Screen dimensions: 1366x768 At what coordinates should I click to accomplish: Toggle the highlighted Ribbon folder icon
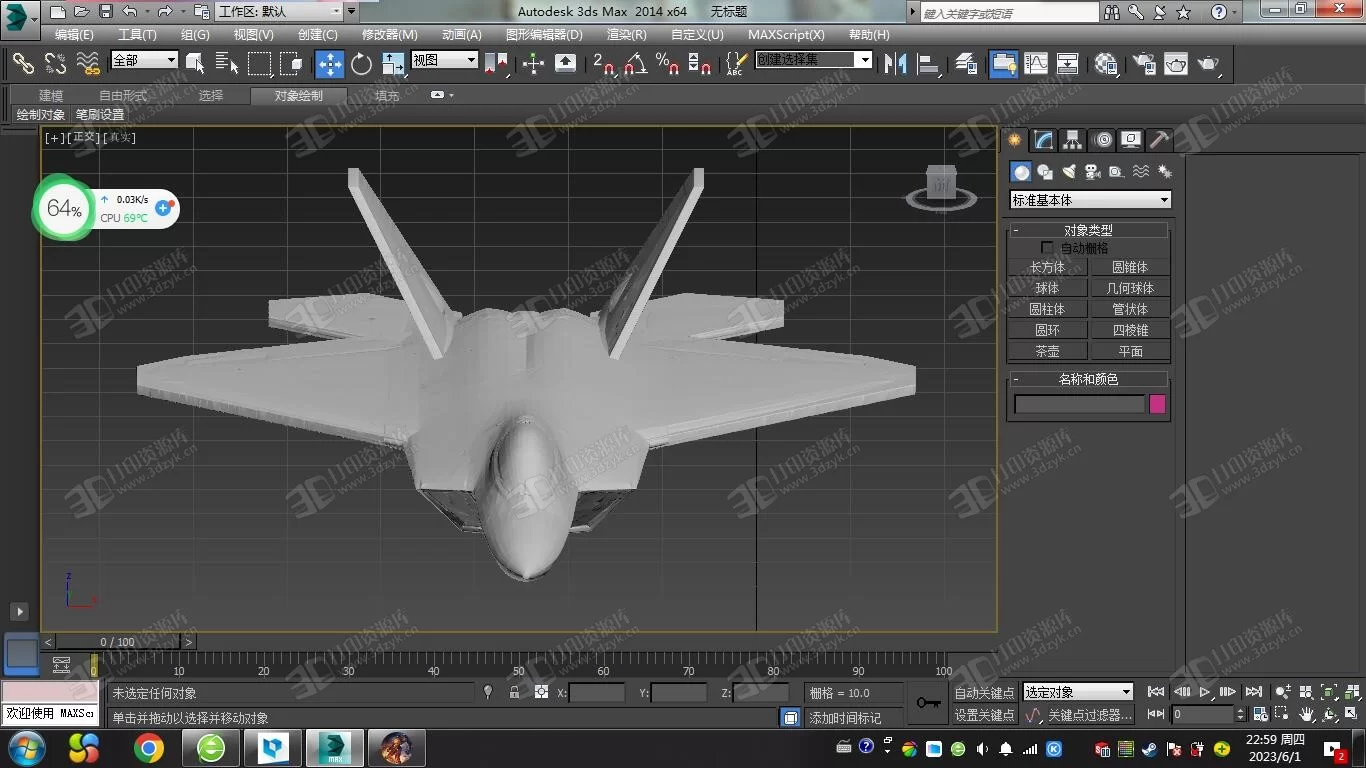[x=1003, y=63]
